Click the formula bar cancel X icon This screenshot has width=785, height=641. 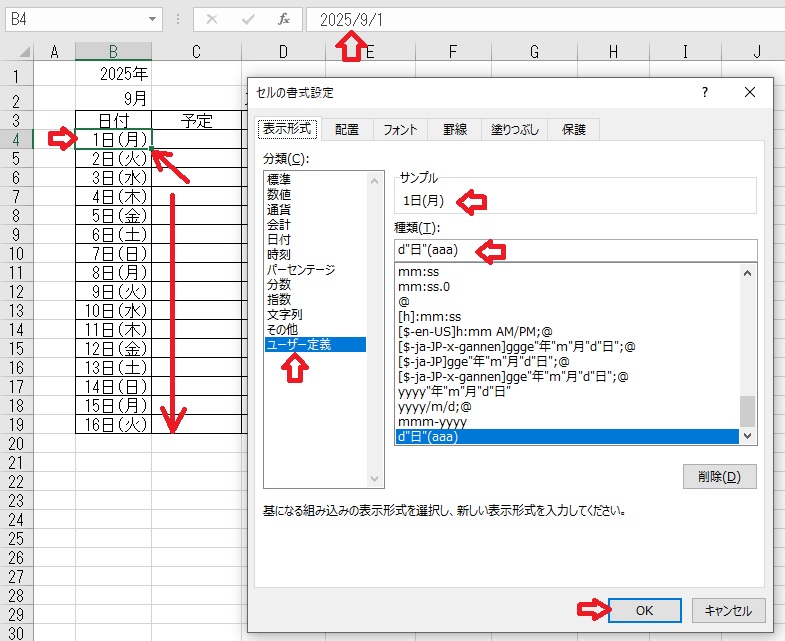[x=211, y=19]
